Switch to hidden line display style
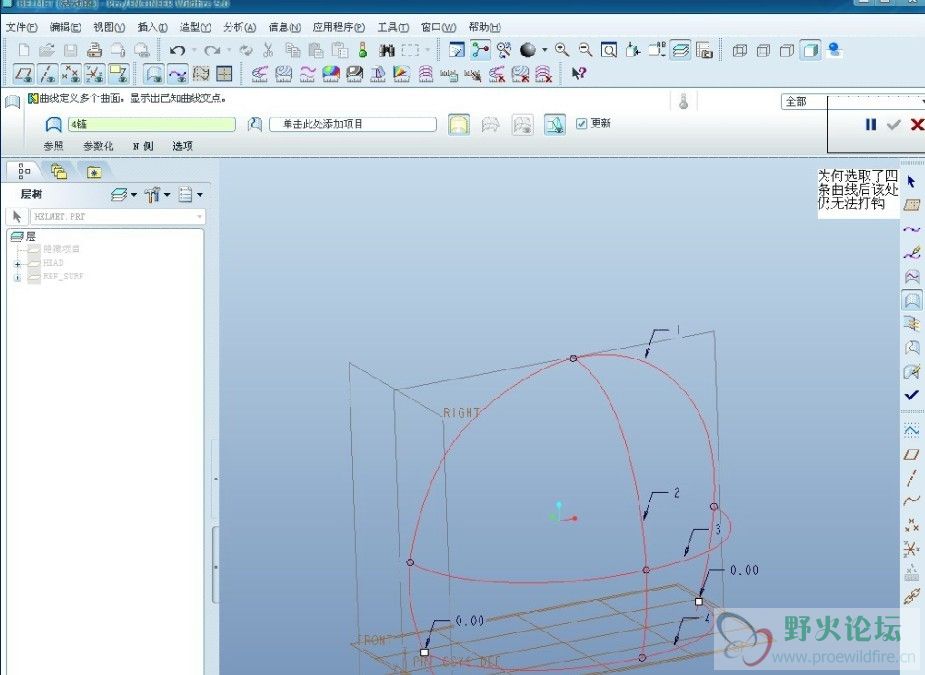This screenshot has width=925, height=675. 763,51
